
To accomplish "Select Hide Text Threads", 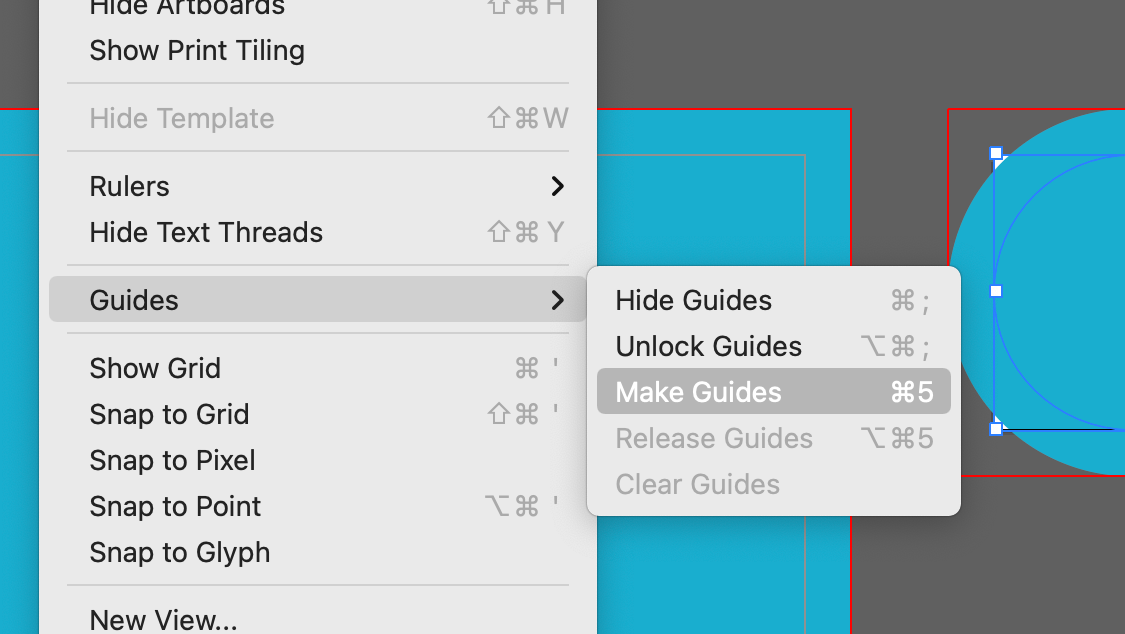I will pos(317,232).
